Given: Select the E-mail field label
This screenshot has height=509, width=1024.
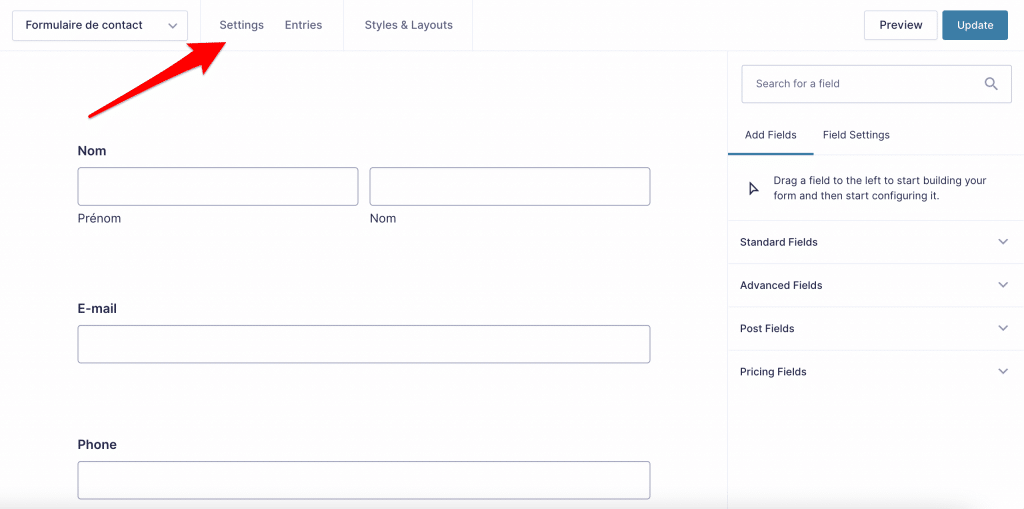Looking at the screenshot, I should (x=97, y=308).
